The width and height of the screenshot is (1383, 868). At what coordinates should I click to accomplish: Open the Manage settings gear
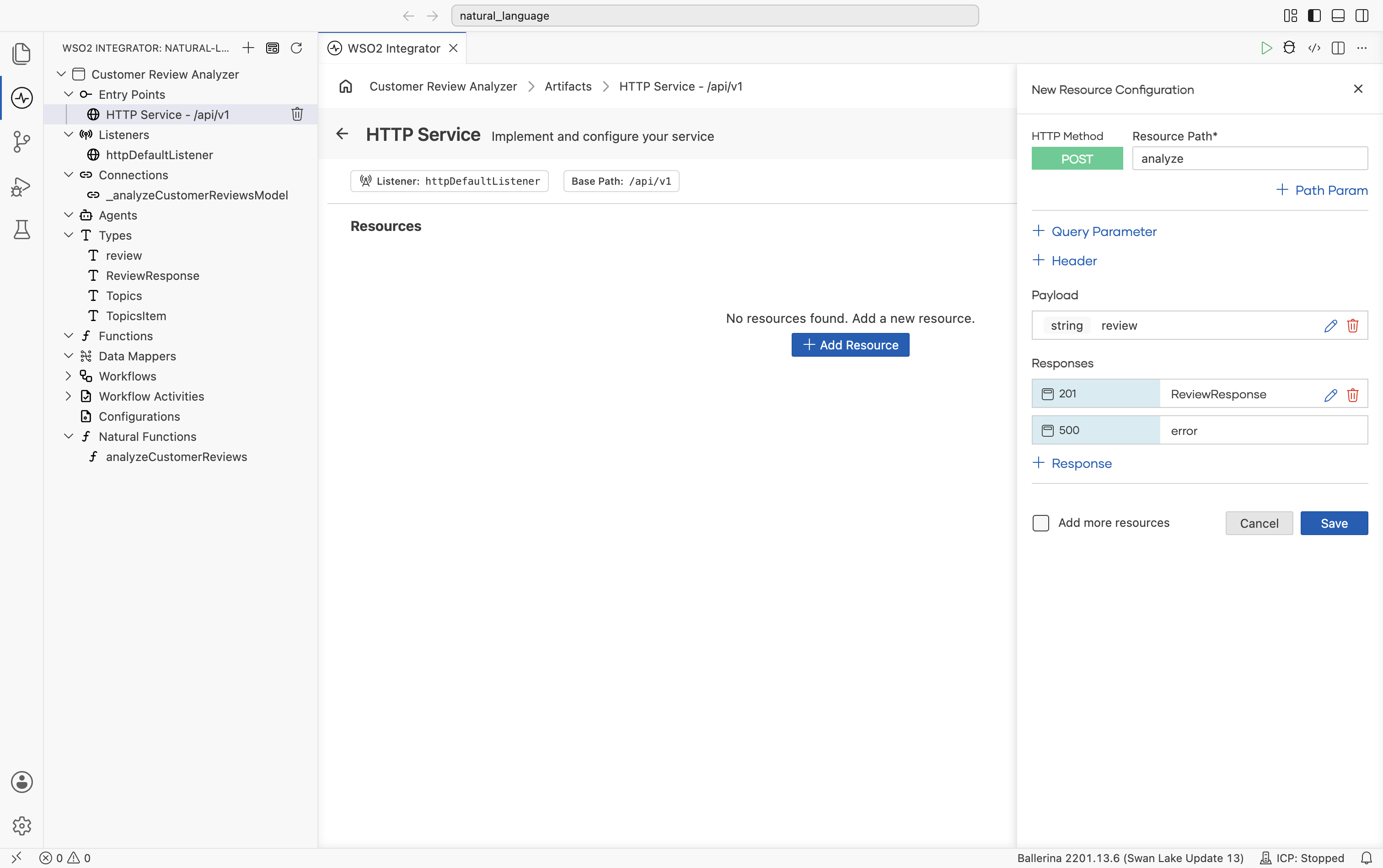(x=22, y=825)
